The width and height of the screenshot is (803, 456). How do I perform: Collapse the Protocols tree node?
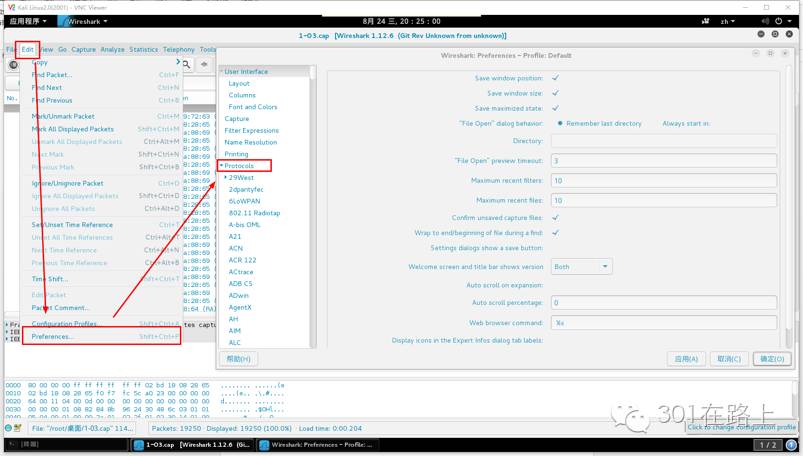tap(221, 166)
